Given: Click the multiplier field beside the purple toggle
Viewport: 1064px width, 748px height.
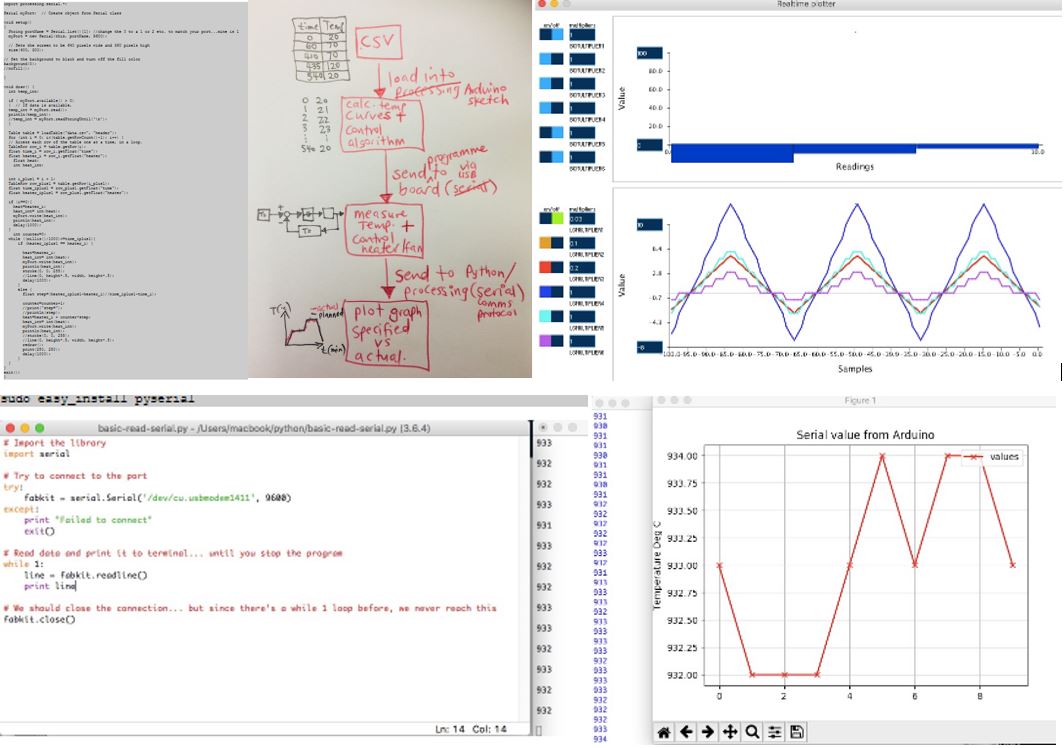Looking at the screenshot, I should [582, 341].
